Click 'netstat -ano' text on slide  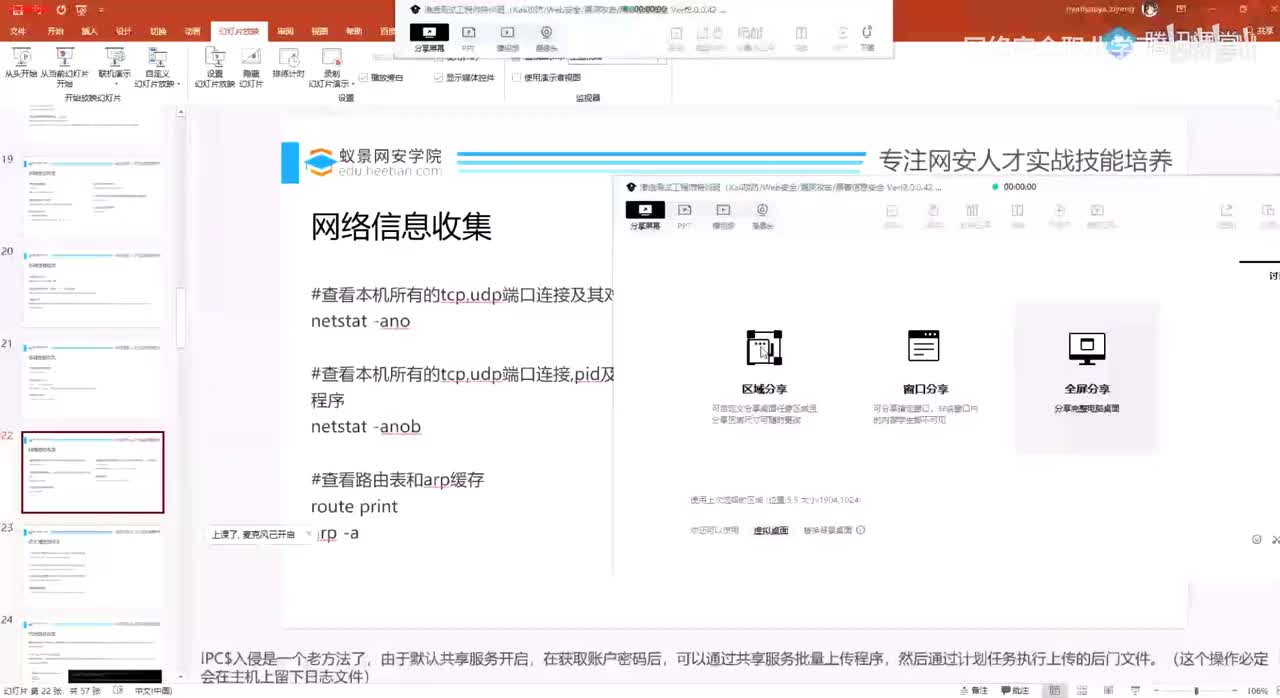(361, 322)
